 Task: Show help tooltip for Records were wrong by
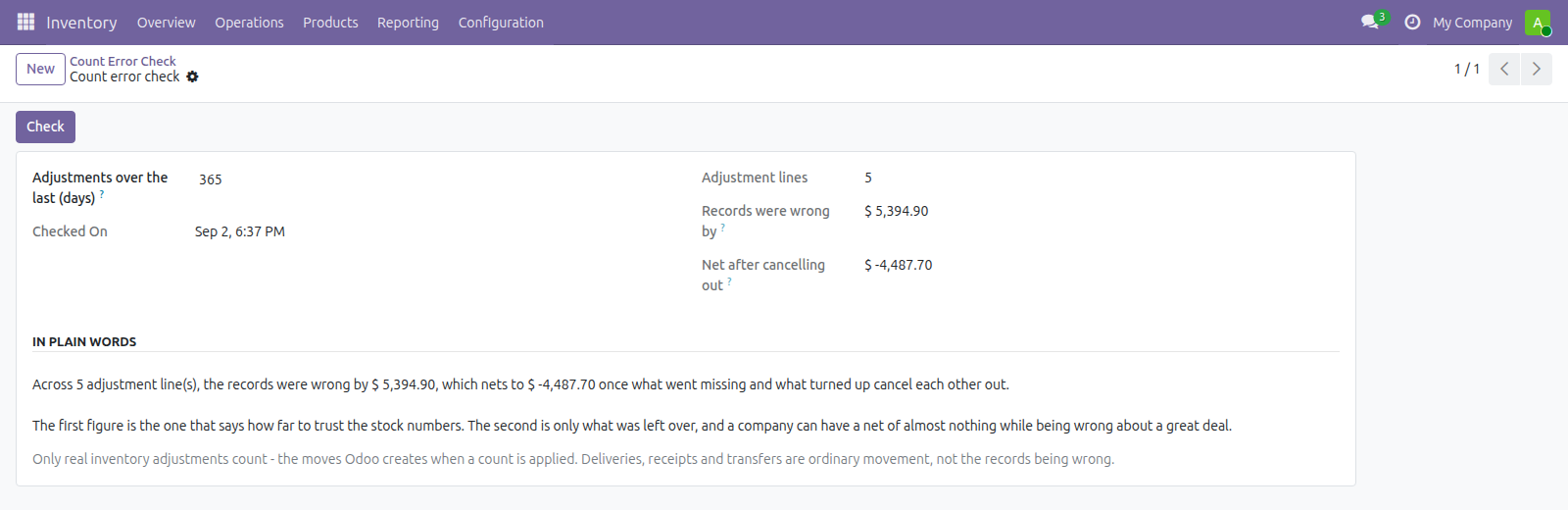(x=723, y=228)
